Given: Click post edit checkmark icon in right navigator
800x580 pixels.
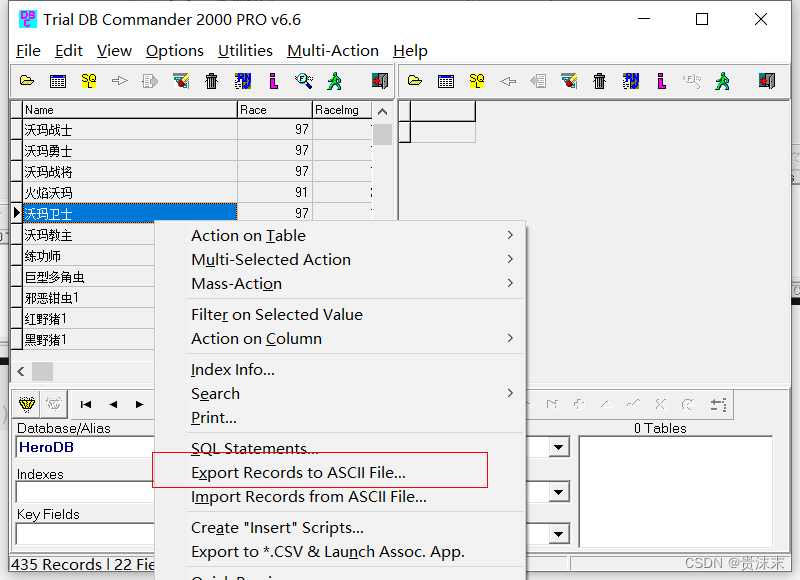Looking at the screenshot, I should point(634,405).
